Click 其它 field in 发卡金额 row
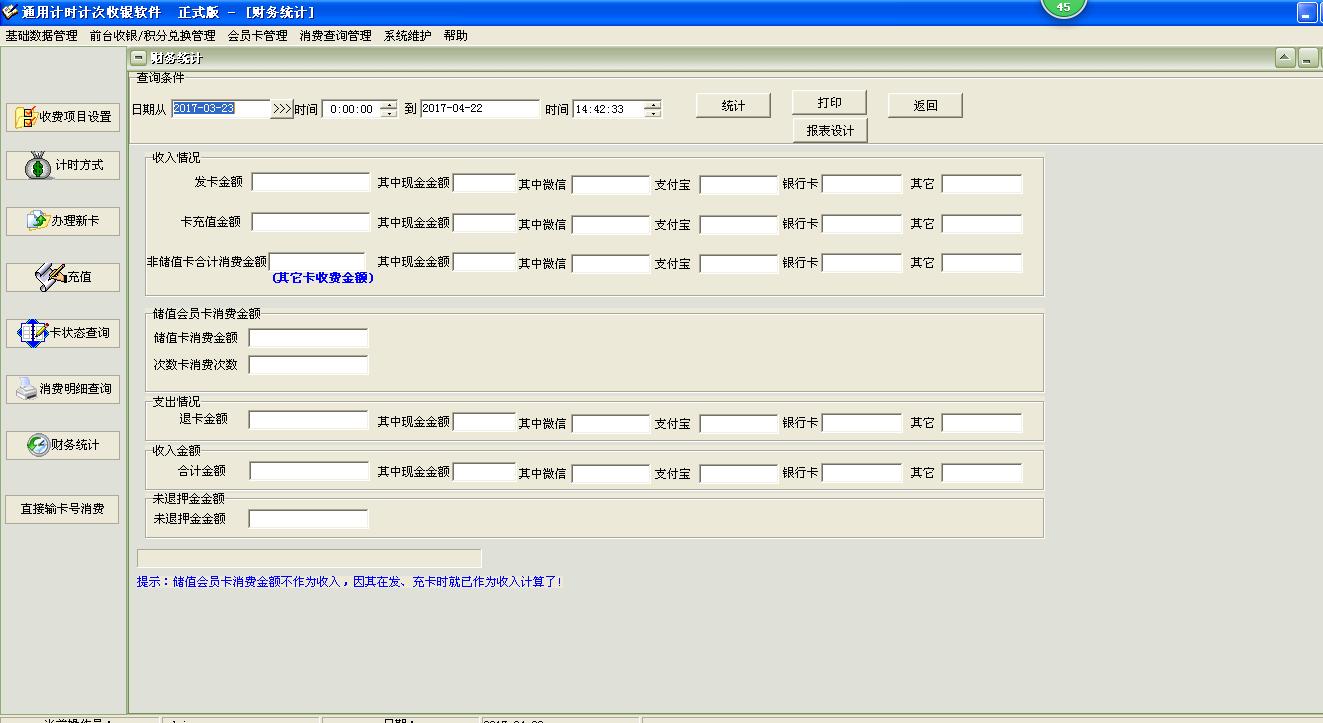 982,184
